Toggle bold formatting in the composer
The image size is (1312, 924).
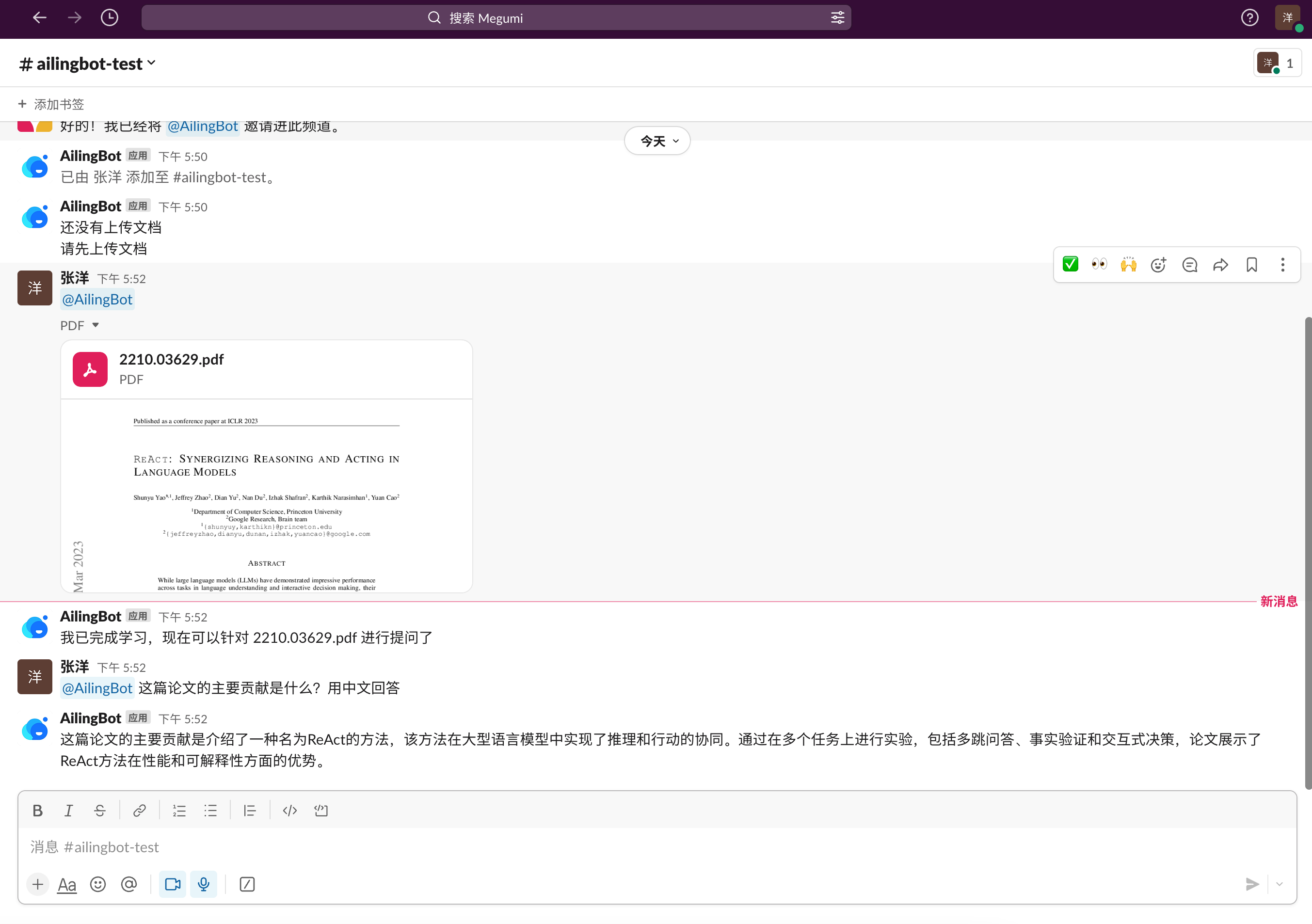38,810
